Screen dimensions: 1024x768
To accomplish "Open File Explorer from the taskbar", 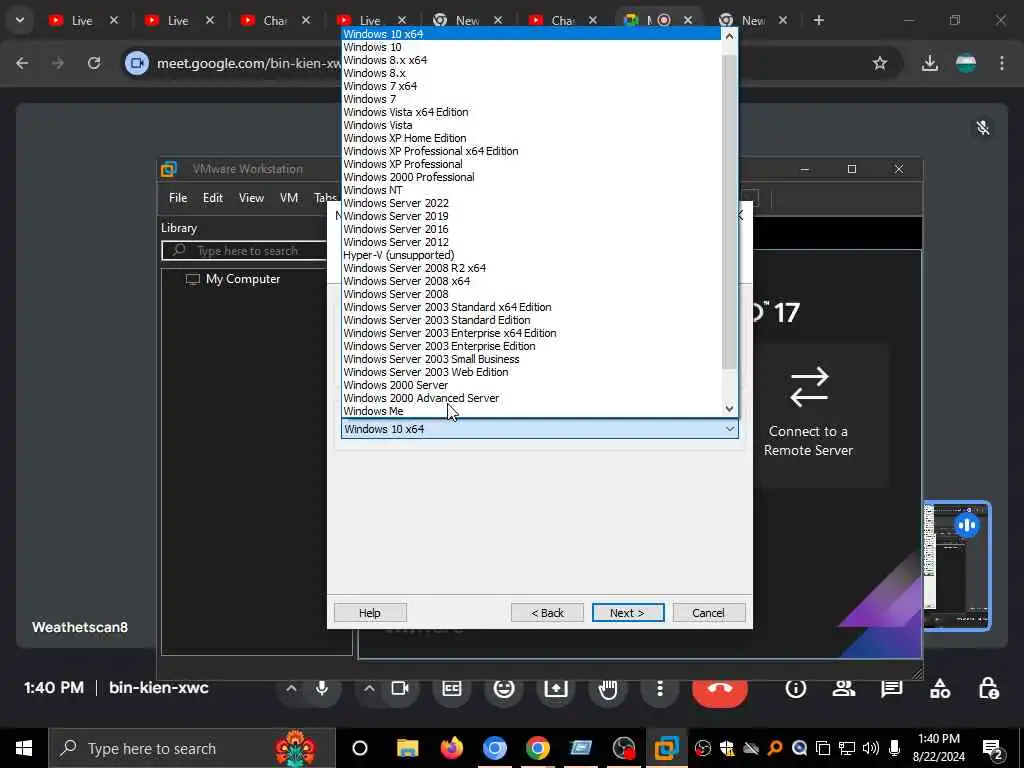I will pyautogui.click(x=407, y=748).
